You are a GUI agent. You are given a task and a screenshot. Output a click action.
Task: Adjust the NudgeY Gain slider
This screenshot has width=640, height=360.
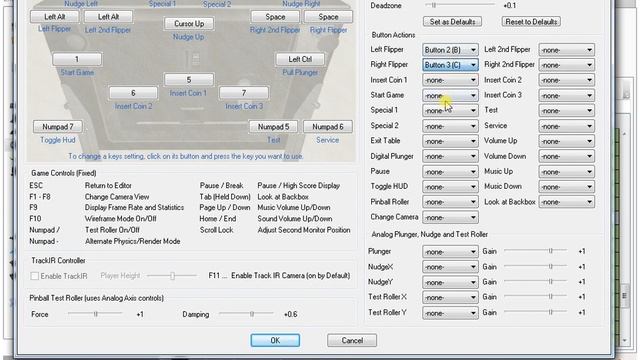(536, 282)
